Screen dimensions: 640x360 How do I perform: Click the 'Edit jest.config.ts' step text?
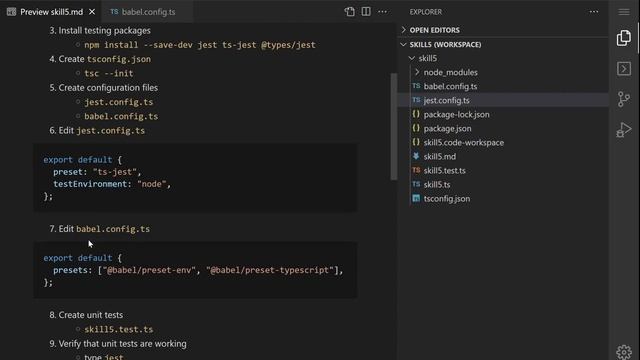click(102, 131)
